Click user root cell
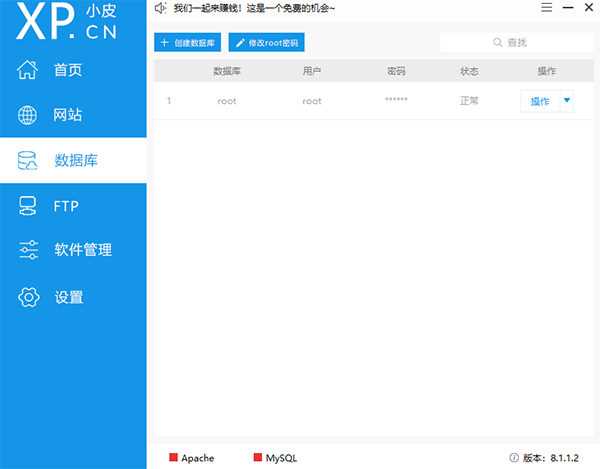 coord(312,101)
